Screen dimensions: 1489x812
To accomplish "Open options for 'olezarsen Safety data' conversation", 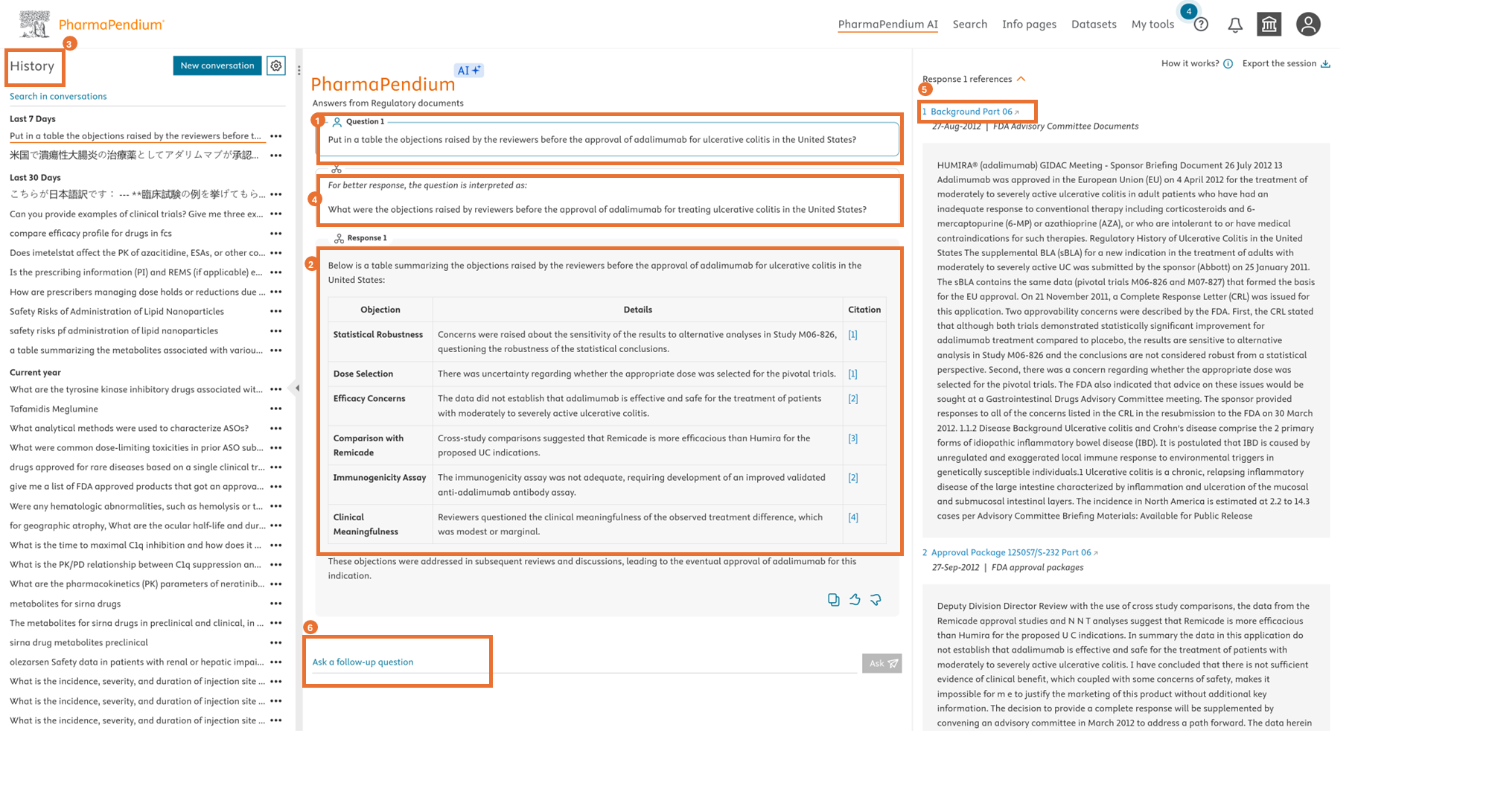I will [276, 662].
